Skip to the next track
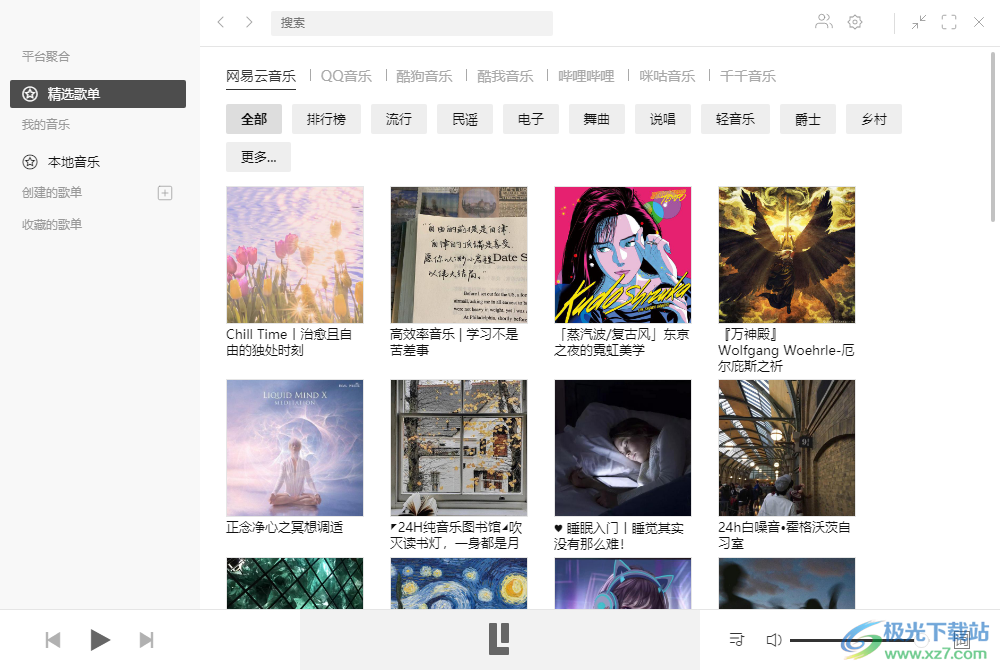 click(147, 640)
